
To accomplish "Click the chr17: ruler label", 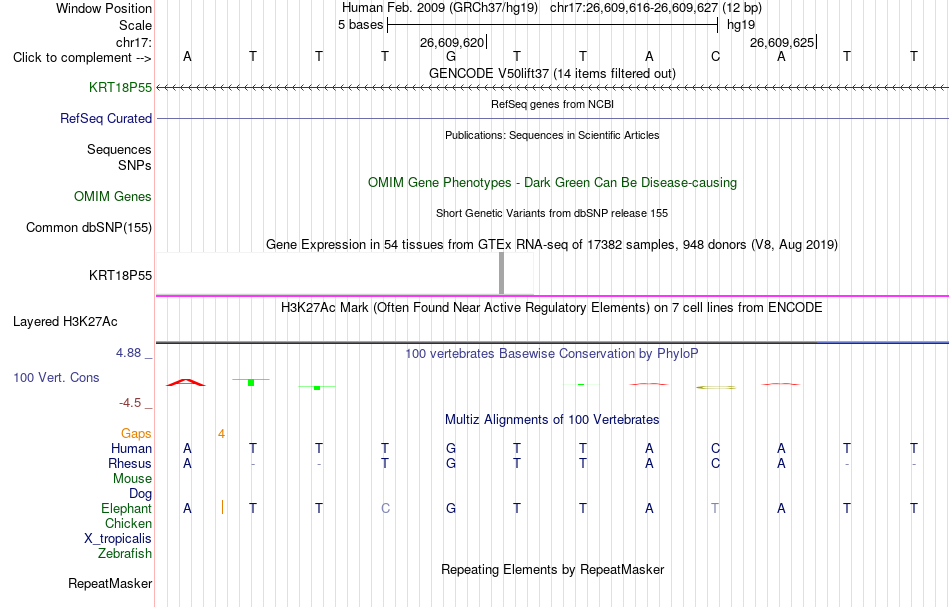I will [134, 43].
